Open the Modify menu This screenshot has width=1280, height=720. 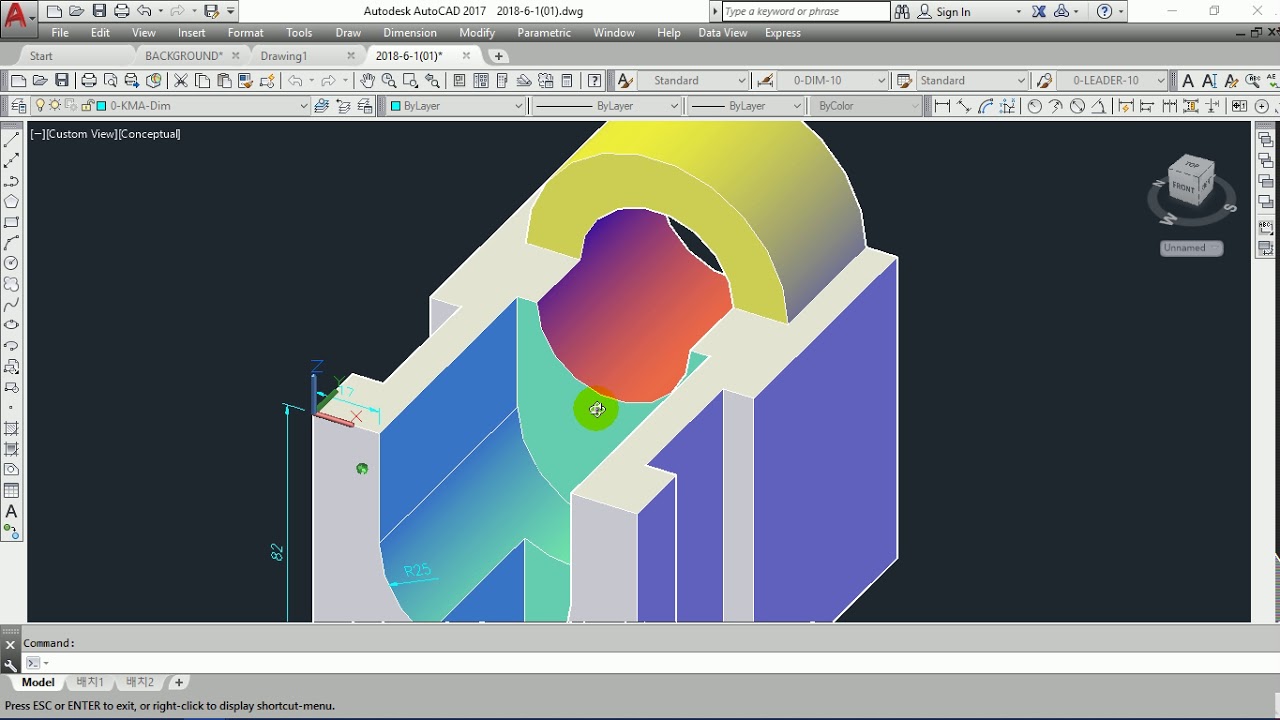[477, 33]
